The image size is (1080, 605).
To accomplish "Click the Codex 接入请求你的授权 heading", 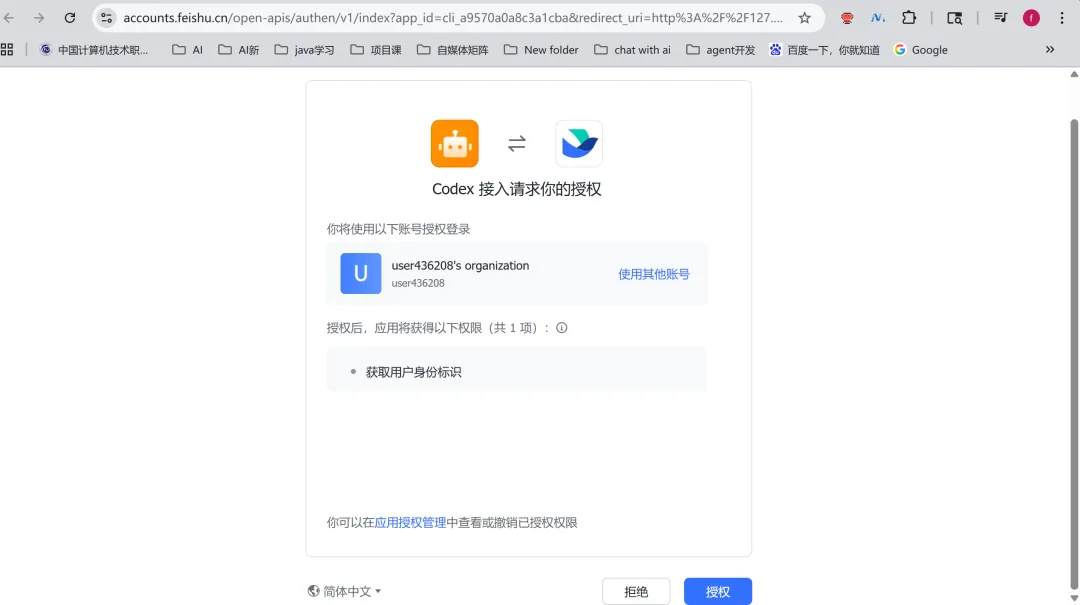I will point(517,189).
